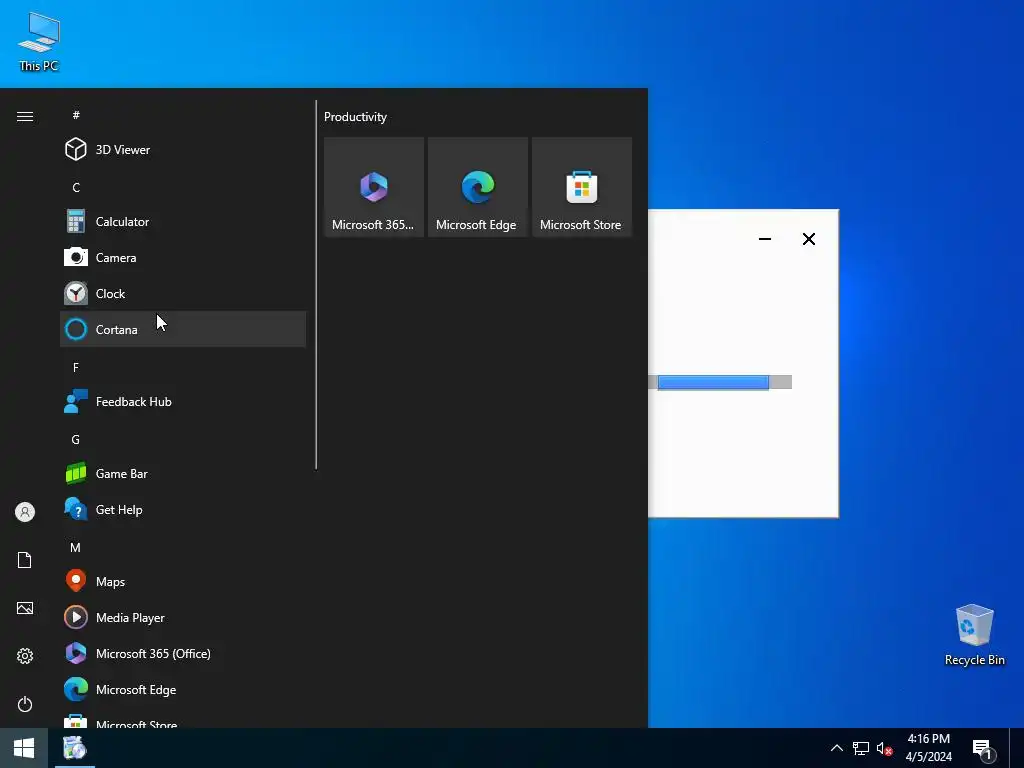Click the Windows Start button
This screenshot has width=1024, height=768.
point(24,748)
